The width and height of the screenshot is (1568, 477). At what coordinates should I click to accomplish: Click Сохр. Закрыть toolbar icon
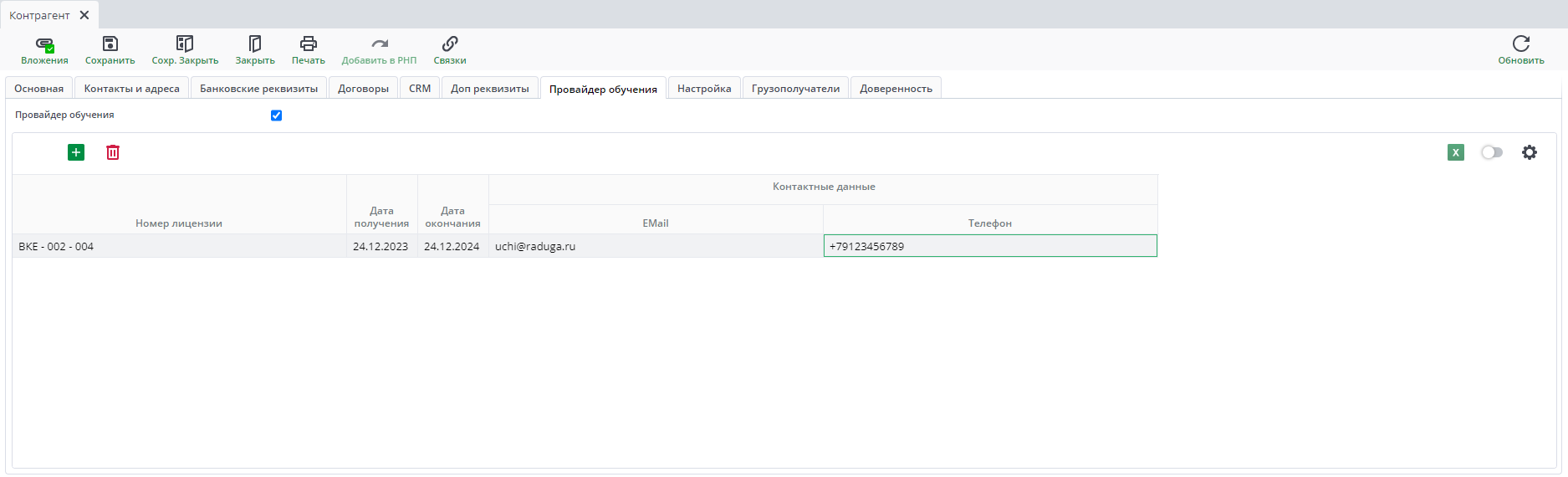[x=185, y=44]
